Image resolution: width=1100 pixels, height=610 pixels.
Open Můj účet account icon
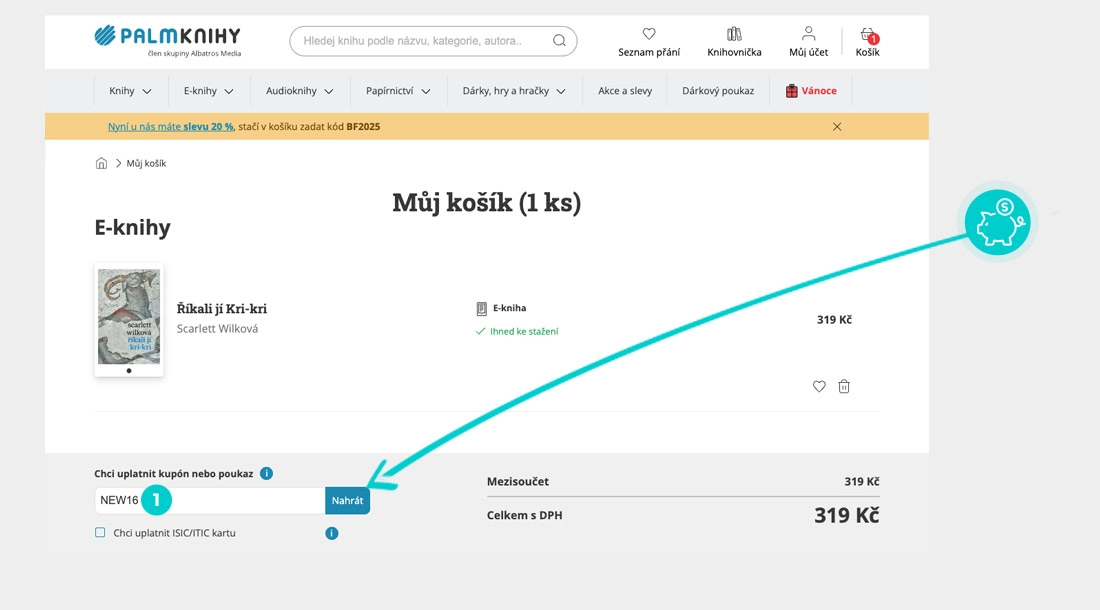[x=808, y=33]
